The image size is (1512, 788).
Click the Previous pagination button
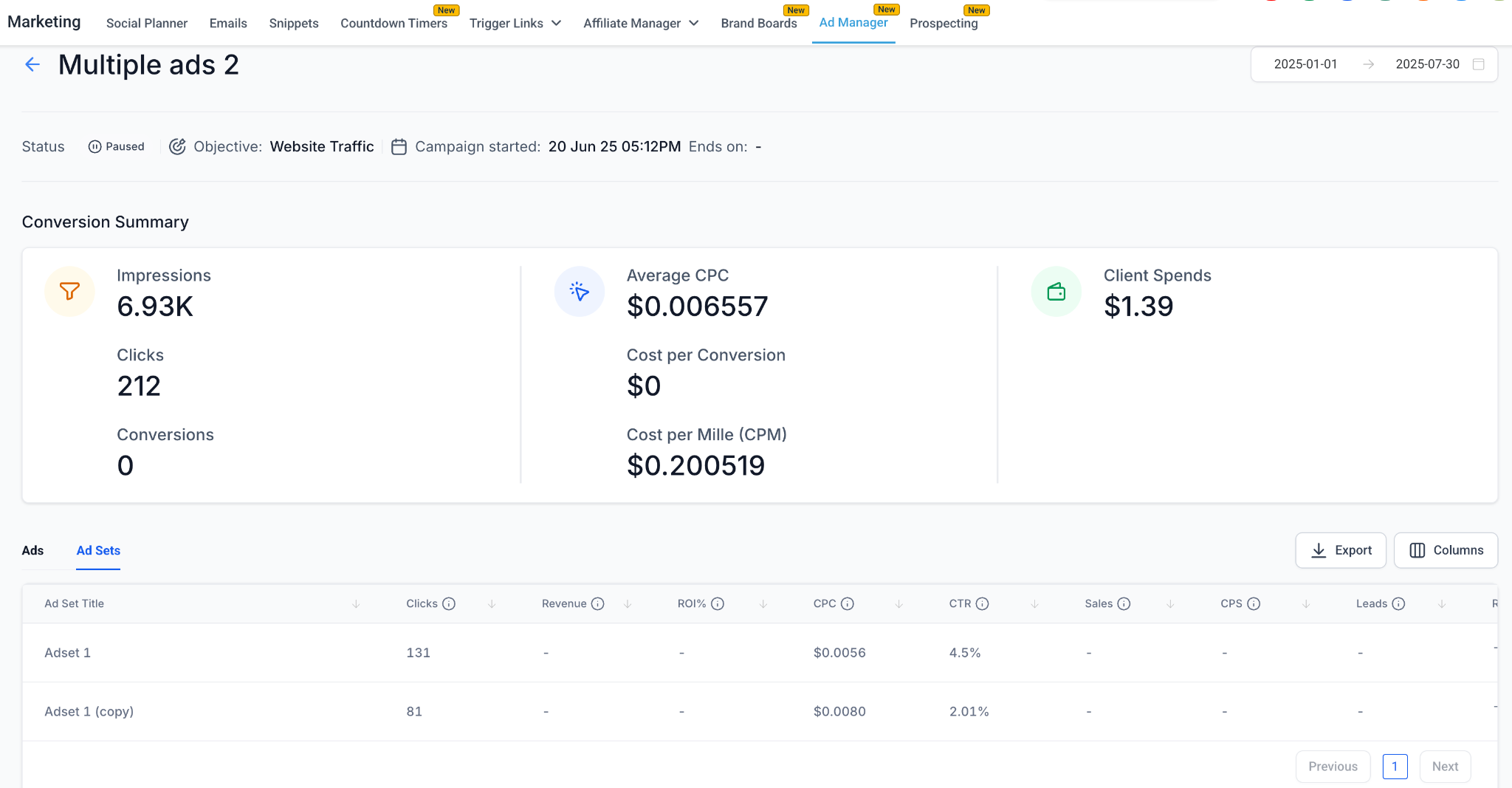[1333, 767]
